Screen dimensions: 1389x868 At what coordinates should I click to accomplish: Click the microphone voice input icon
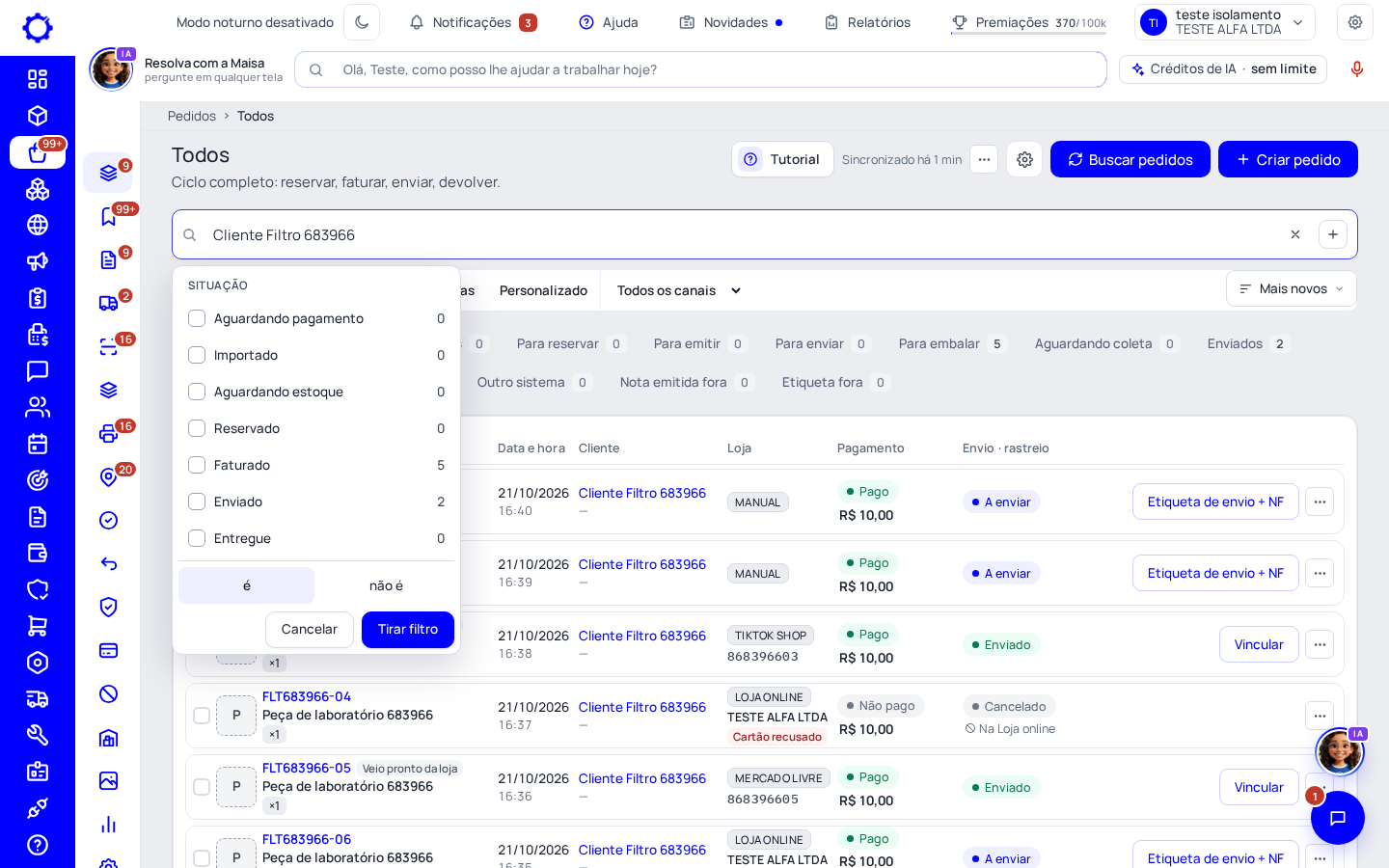point(1357,69)
